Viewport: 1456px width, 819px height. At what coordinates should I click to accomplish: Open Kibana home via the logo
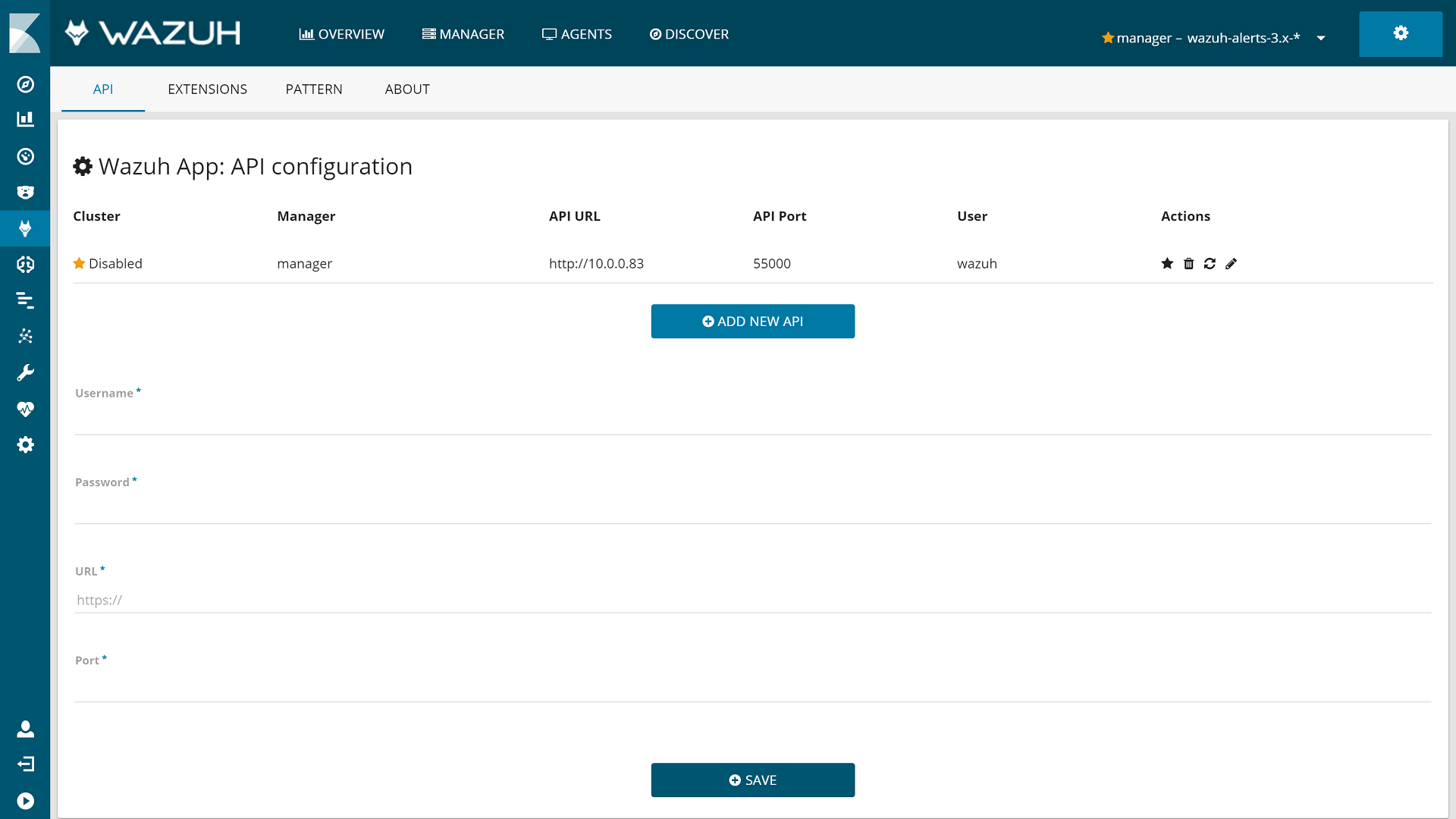(x=25, y=33)
